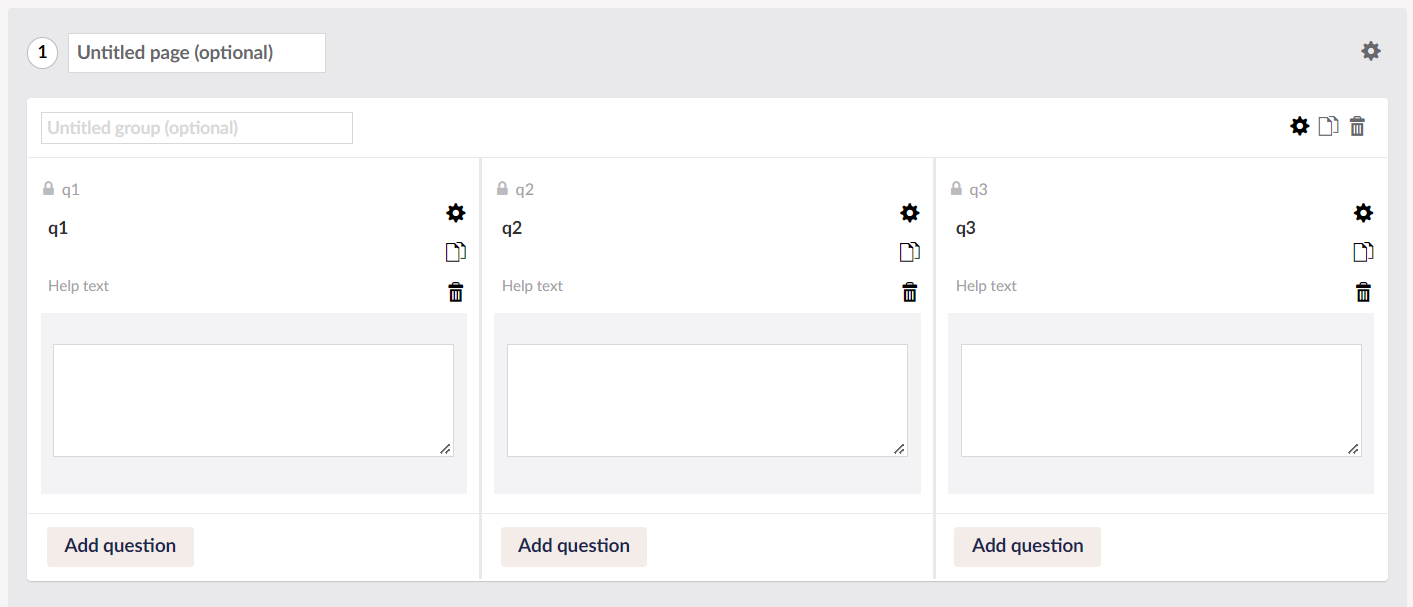1413x607 pixels.
Task: Click Add question under q1
Action: pos(120,546)
